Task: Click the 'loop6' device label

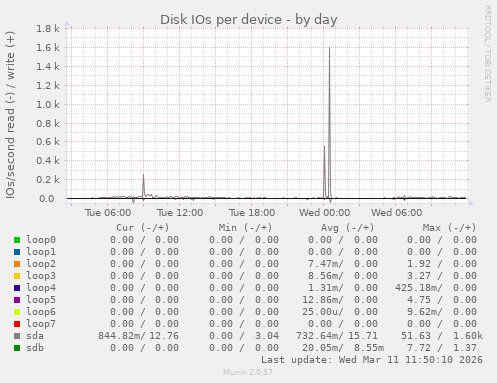Action: 41,312
